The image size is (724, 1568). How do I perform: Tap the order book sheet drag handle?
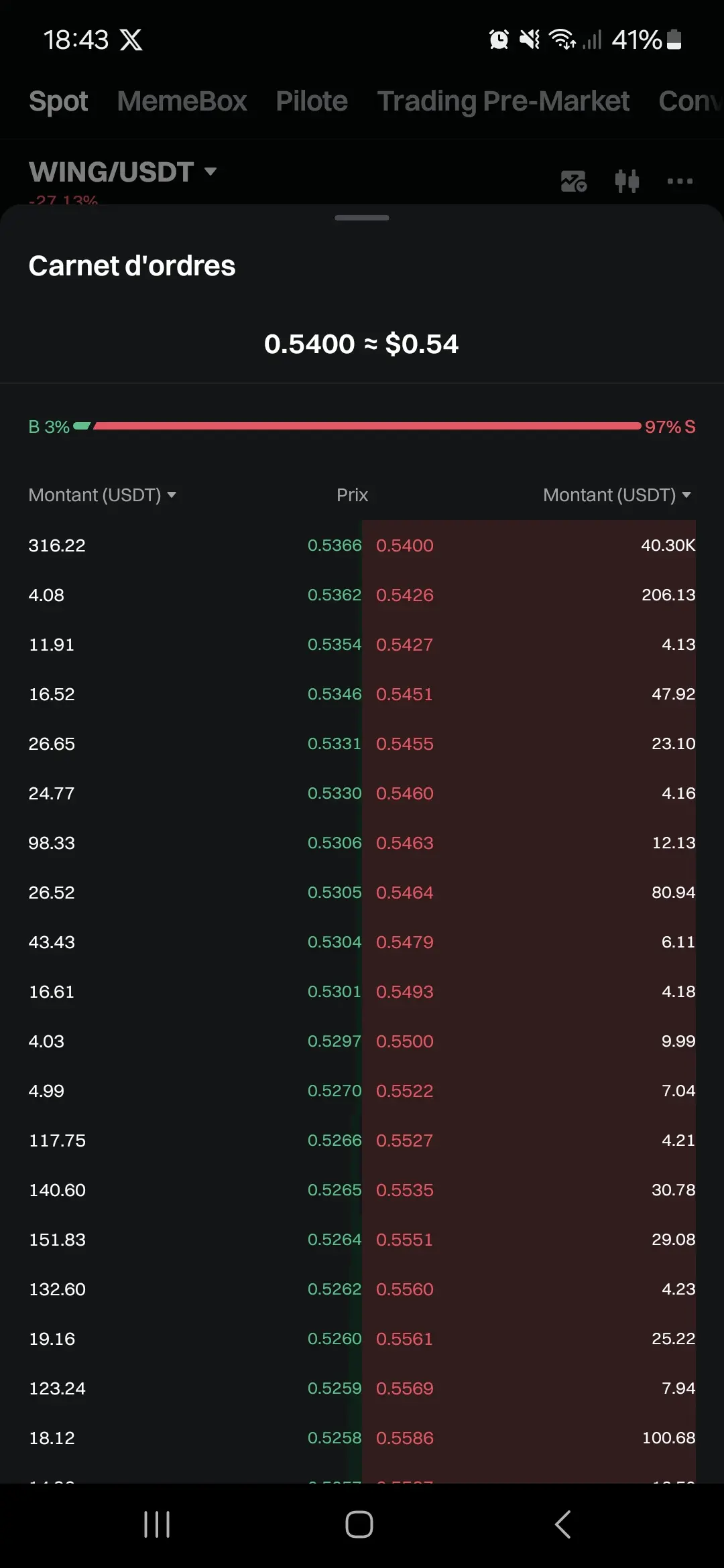[362, 218]
